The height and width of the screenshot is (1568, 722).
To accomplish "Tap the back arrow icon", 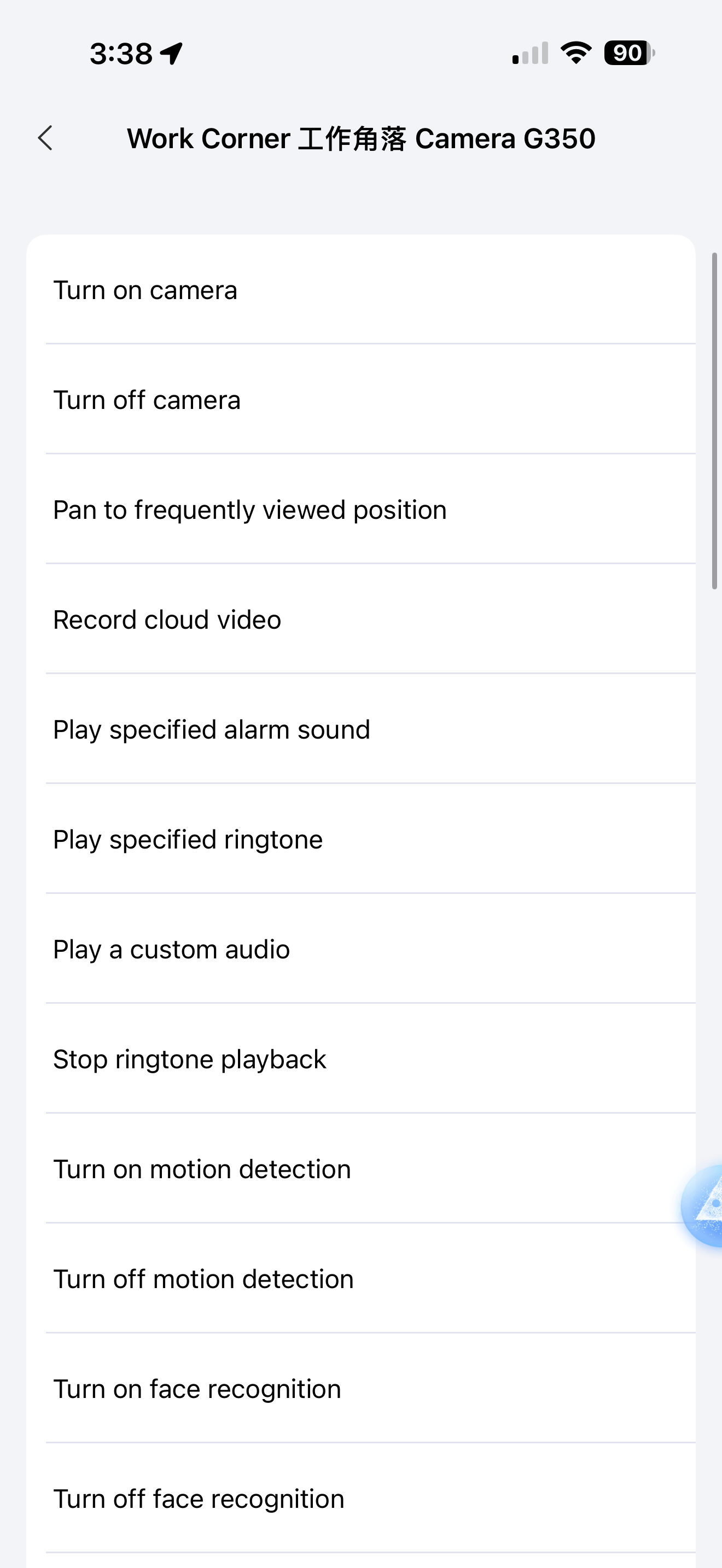I will pos(45,138).
